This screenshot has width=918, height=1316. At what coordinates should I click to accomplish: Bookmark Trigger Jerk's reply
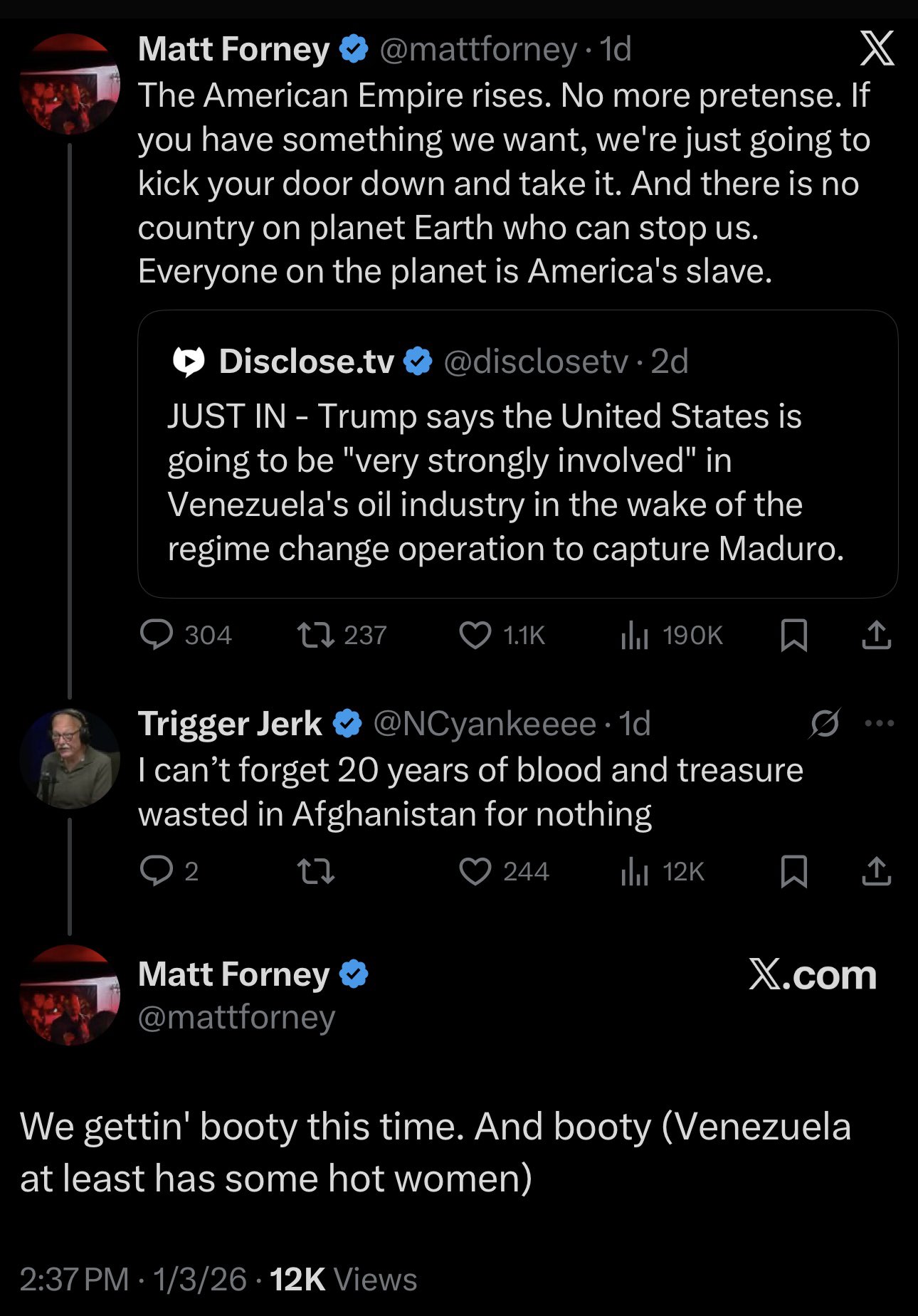[x=793, y=871]
